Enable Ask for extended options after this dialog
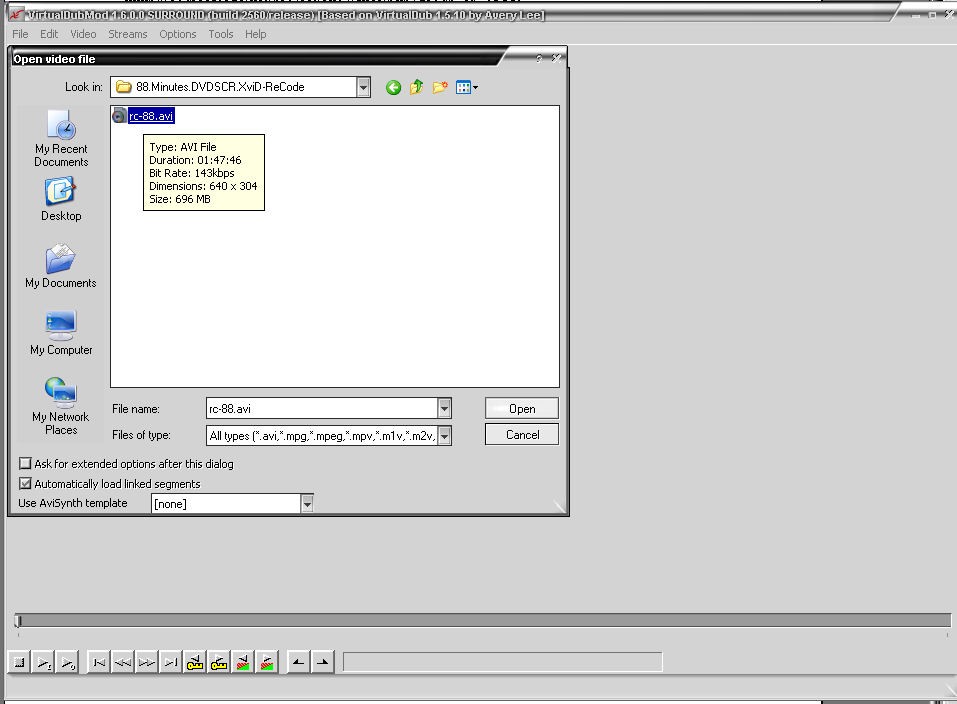 (25, 463)
